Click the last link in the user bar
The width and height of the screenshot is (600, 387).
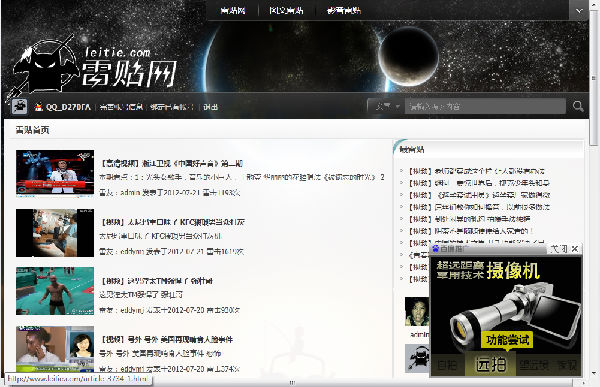[210, 107]
